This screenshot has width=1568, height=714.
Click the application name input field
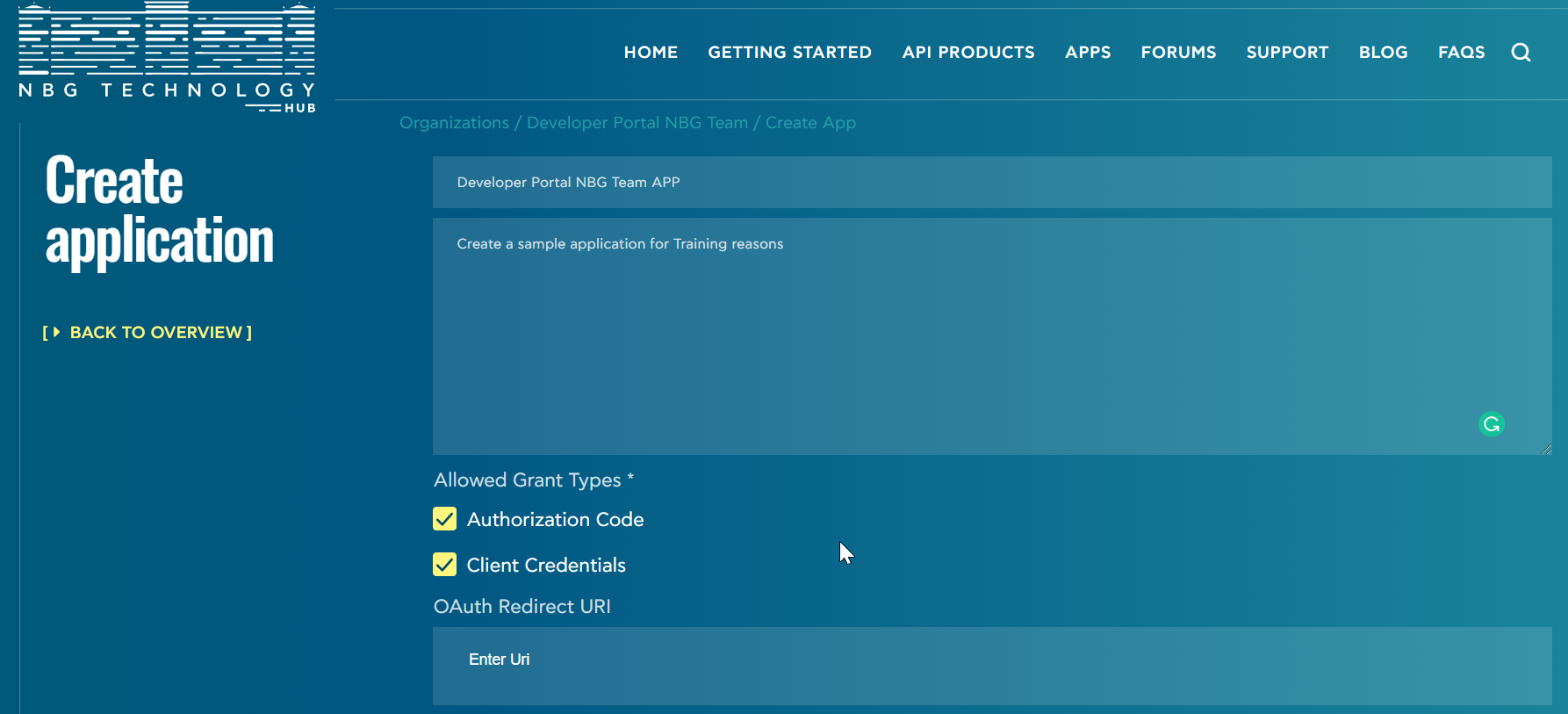[991, 183]
